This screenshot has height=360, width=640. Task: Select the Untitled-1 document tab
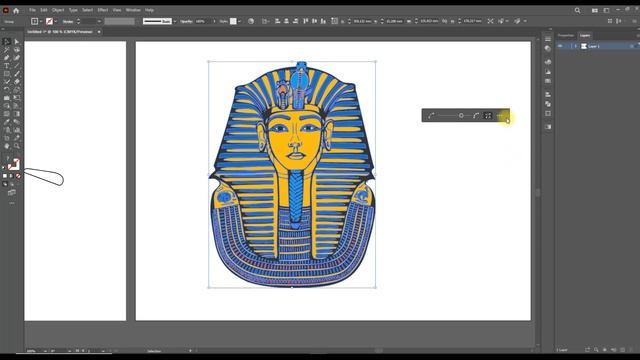(x=60, y=32)
